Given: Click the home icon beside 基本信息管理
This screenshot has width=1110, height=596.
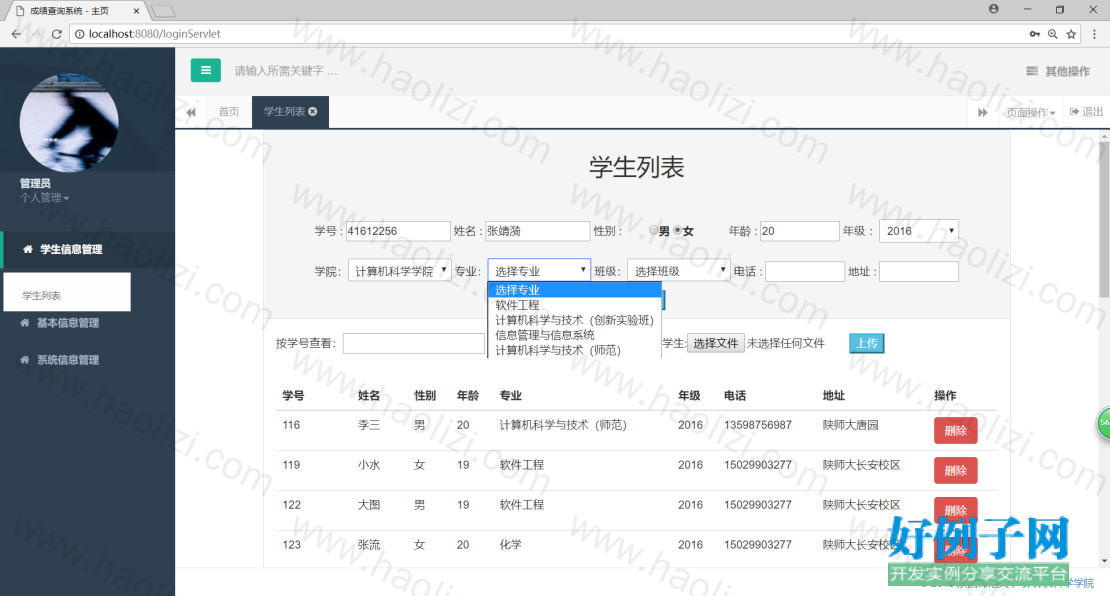Looking at the screenshot, I should point(25,323).
